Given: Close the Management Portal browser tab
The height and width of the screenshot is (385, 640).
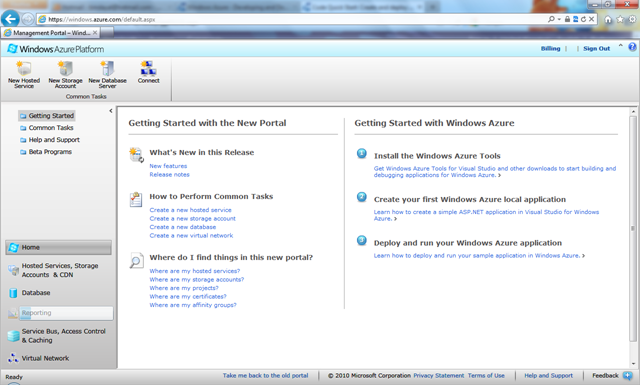Looking at the screenshot, I should pos(95,33).
